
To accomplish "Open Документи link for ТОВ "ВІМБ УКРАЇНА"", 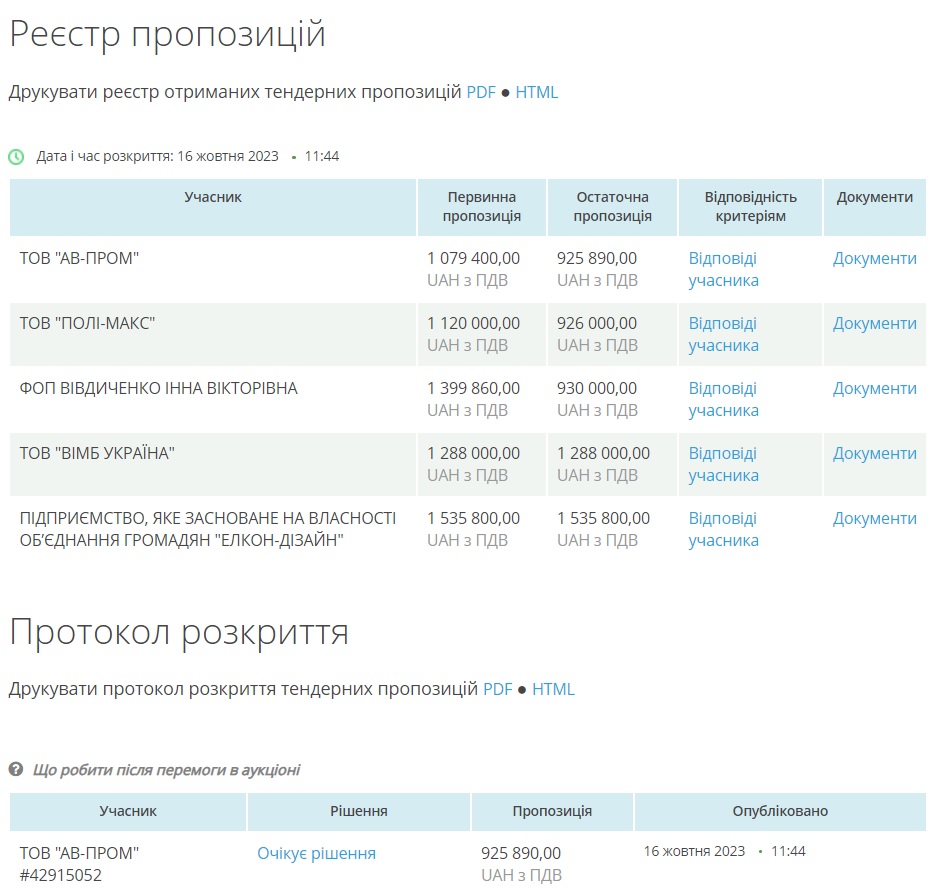I will pos(874,454).
